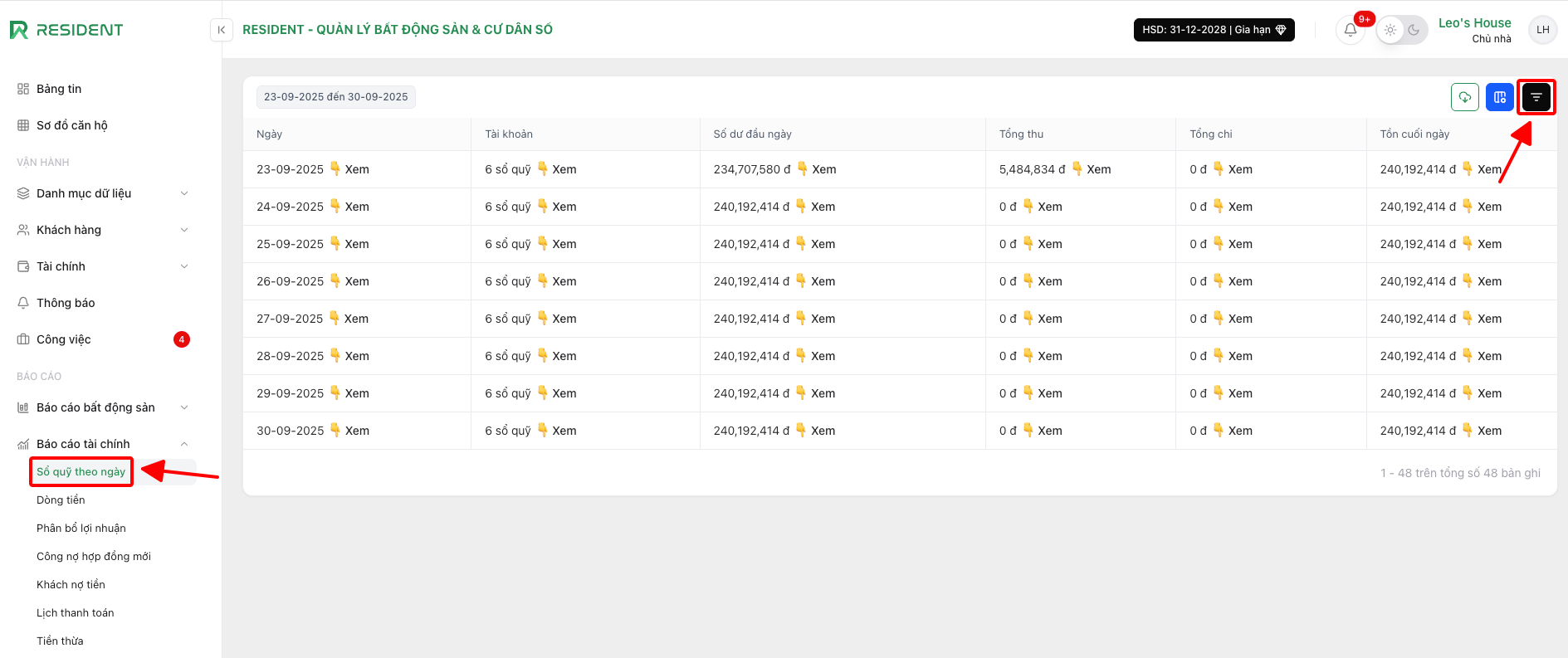Collapse the Báo cáo tài chính section
The image size is (1568, 658).
click(x=103, y=444)
